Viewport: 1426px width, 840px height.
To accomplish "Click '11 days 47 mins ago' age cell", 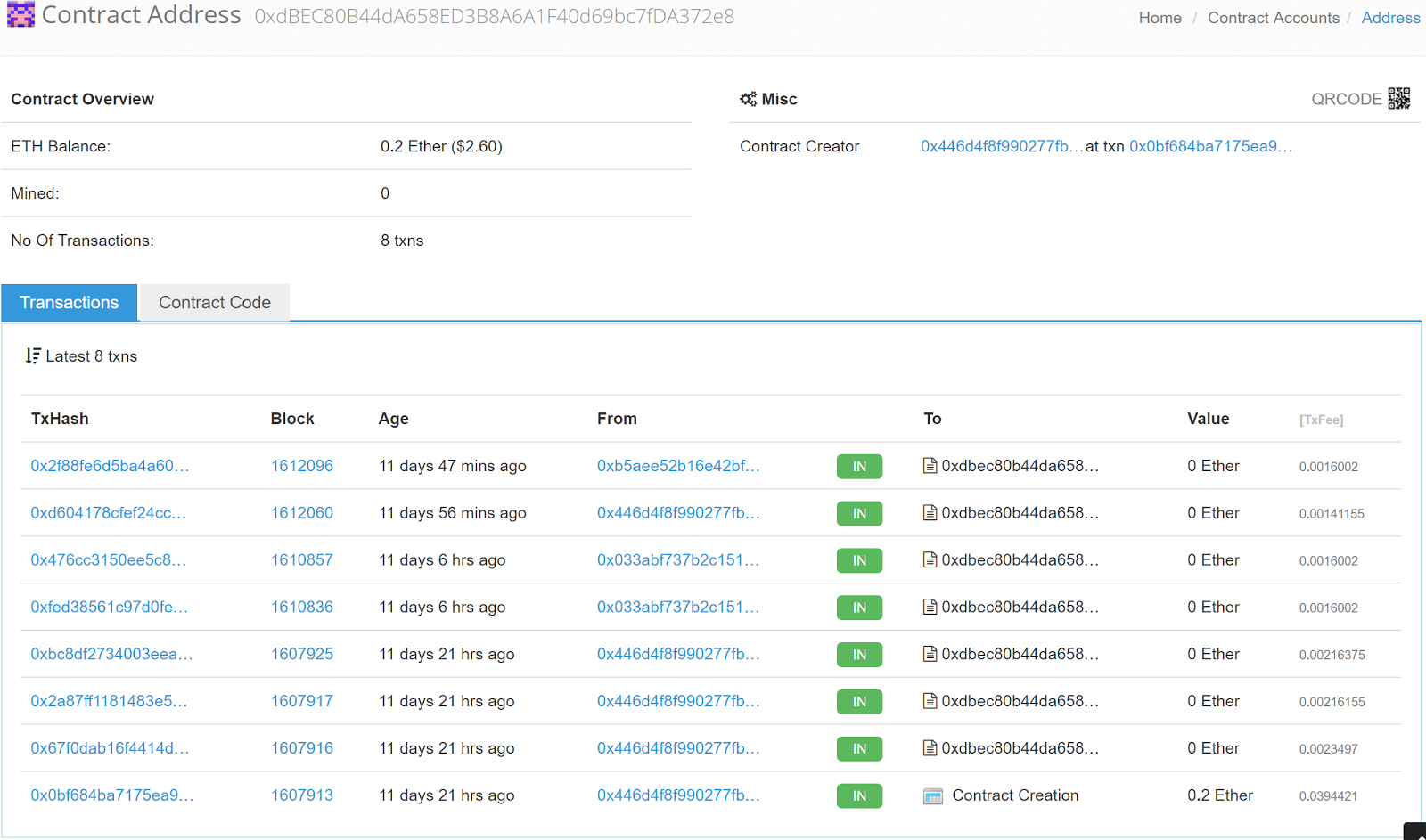I will (453, 466).
